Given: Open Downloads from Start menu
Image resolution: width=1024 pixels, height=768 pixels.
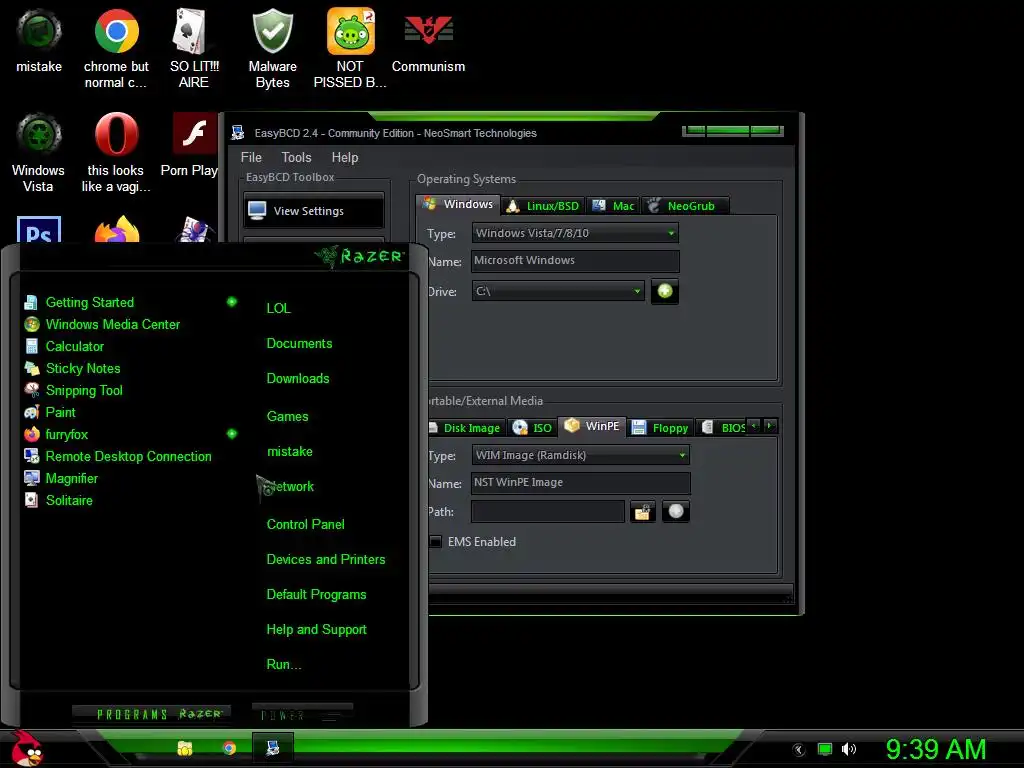Looking at the screenshot, I should tap(298, 379).
